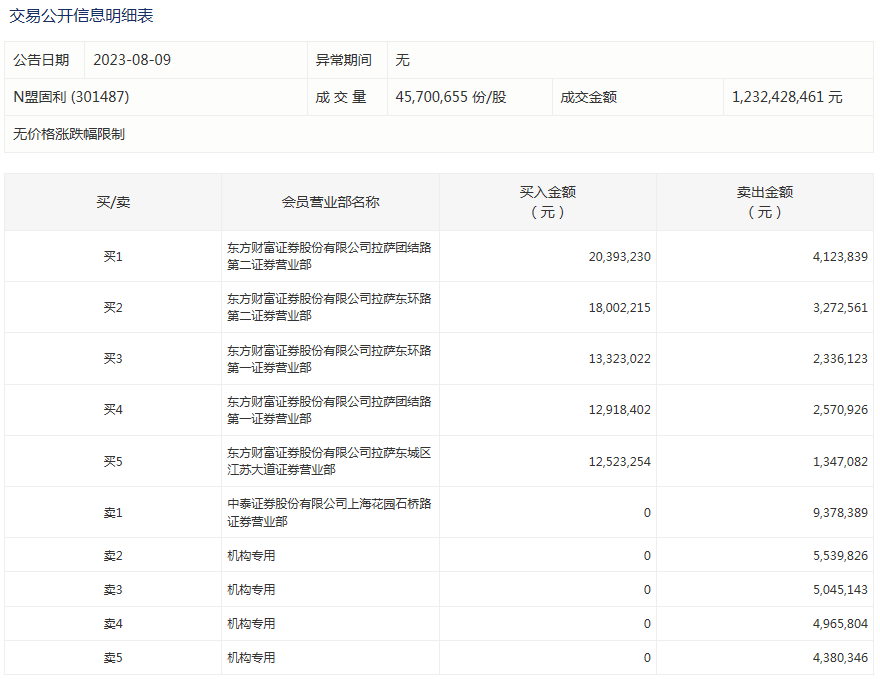Click the 卖出金额（元）column header
880x679 pixels.
pos(765,202)
